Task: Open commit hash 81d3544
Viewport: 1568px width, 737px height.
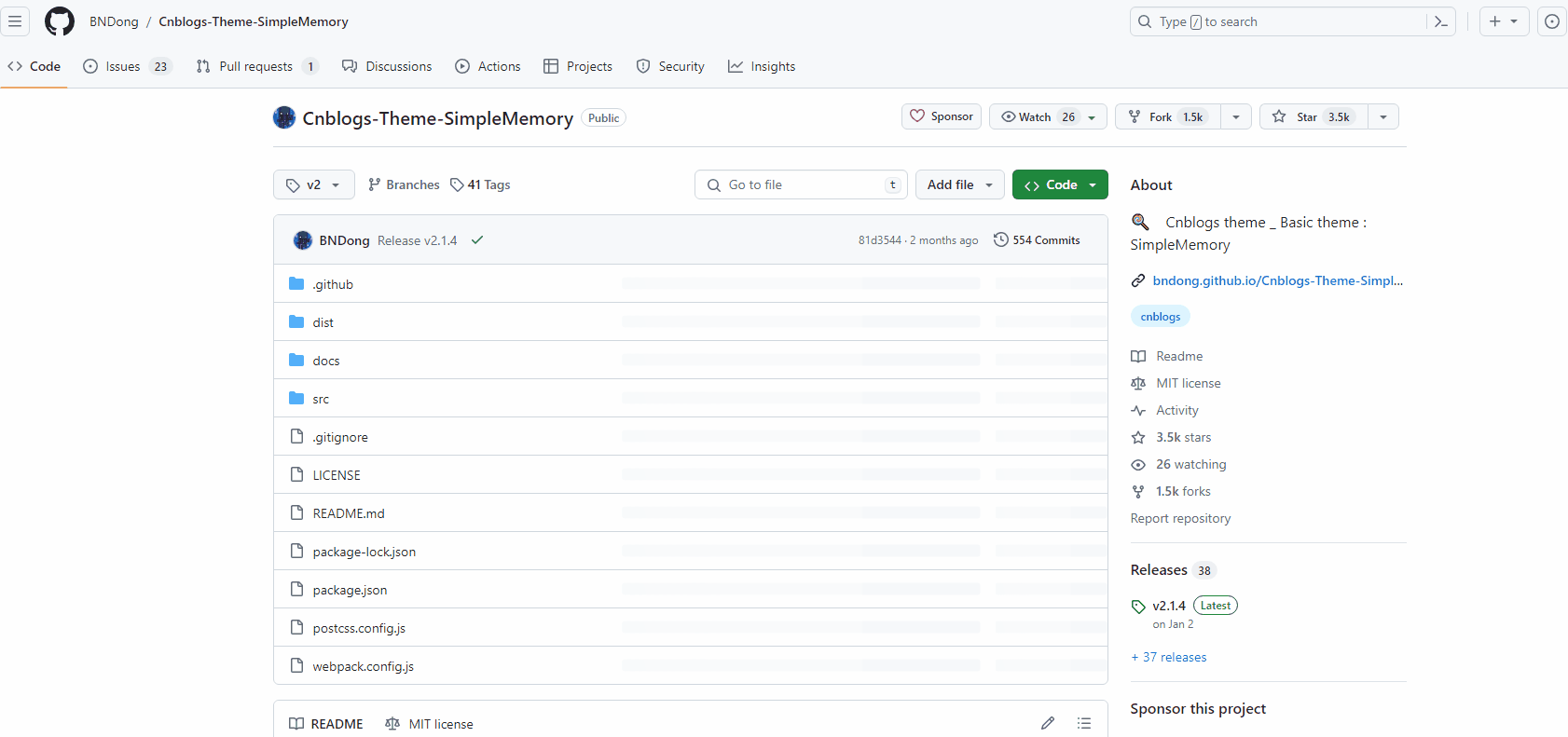Action: coord(880,240)
